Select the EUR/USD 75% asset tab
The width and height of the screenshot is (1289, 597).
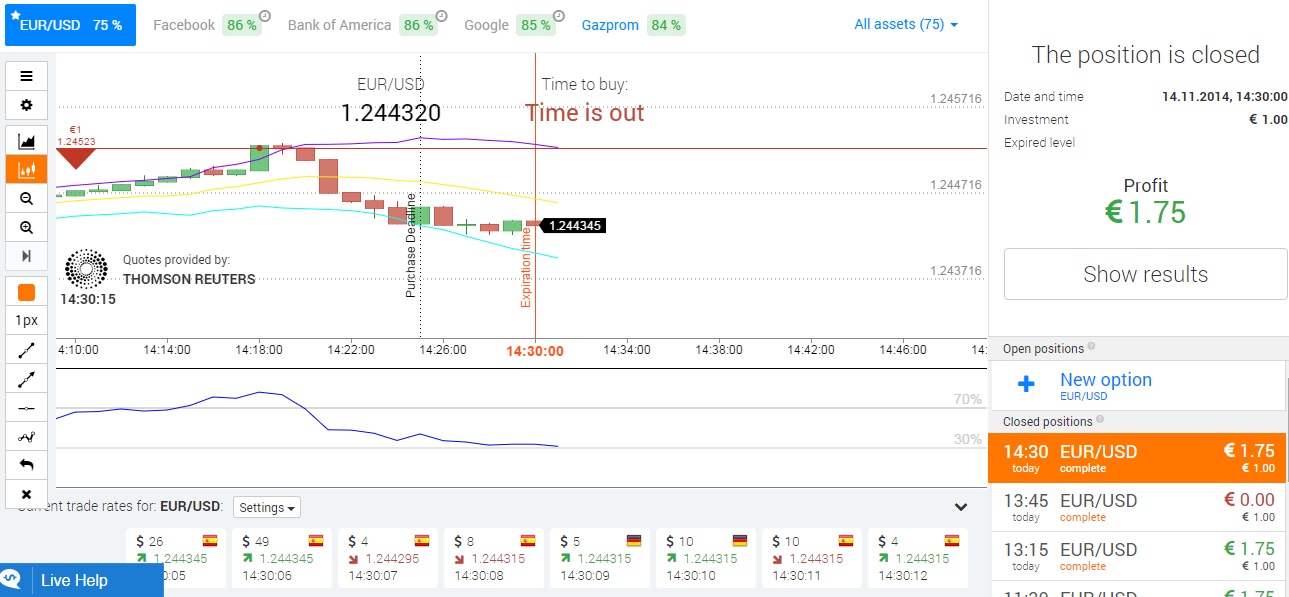coord(70,25)
